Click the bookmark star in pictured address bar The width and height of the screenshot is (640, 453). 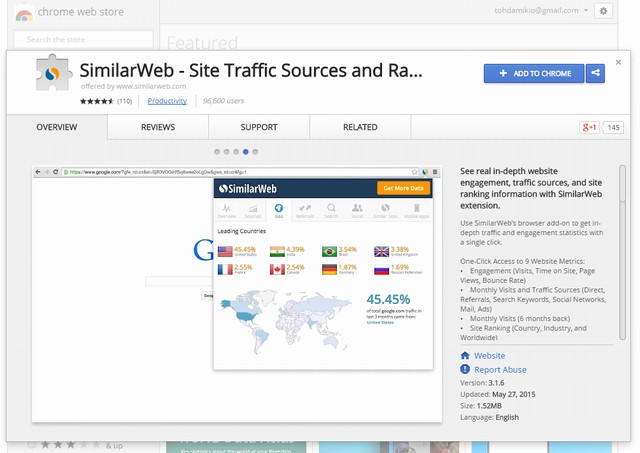click(415, 172)
